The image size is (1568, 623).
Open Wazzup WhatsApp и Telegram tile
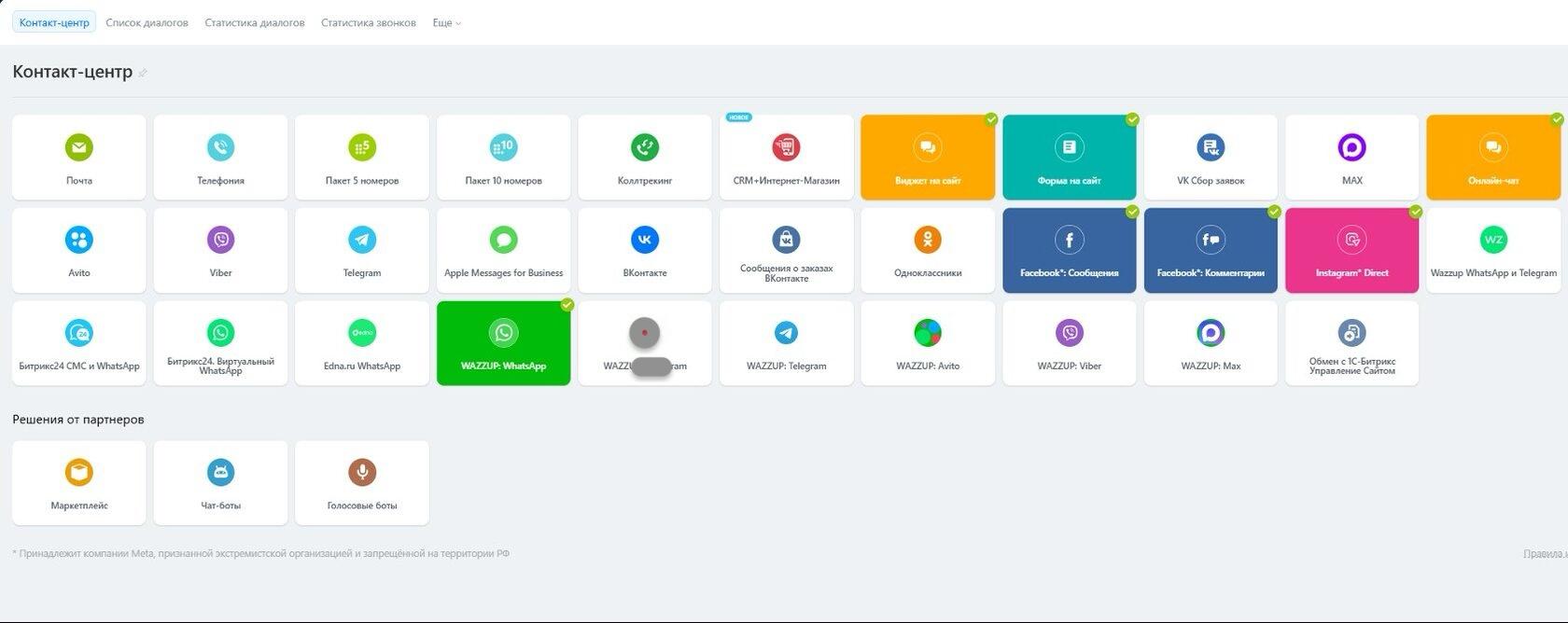tap(1493, 250)
